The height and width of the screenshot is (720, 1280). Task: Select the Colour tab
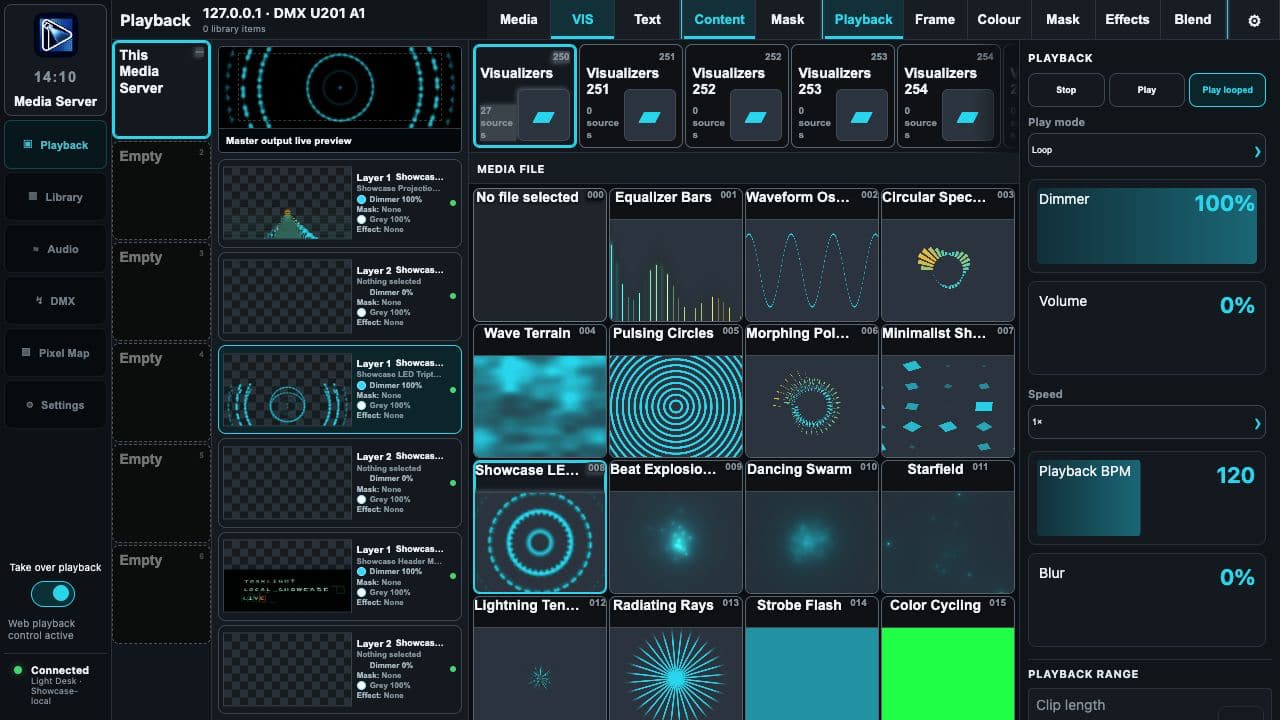[x=999, y=19]
